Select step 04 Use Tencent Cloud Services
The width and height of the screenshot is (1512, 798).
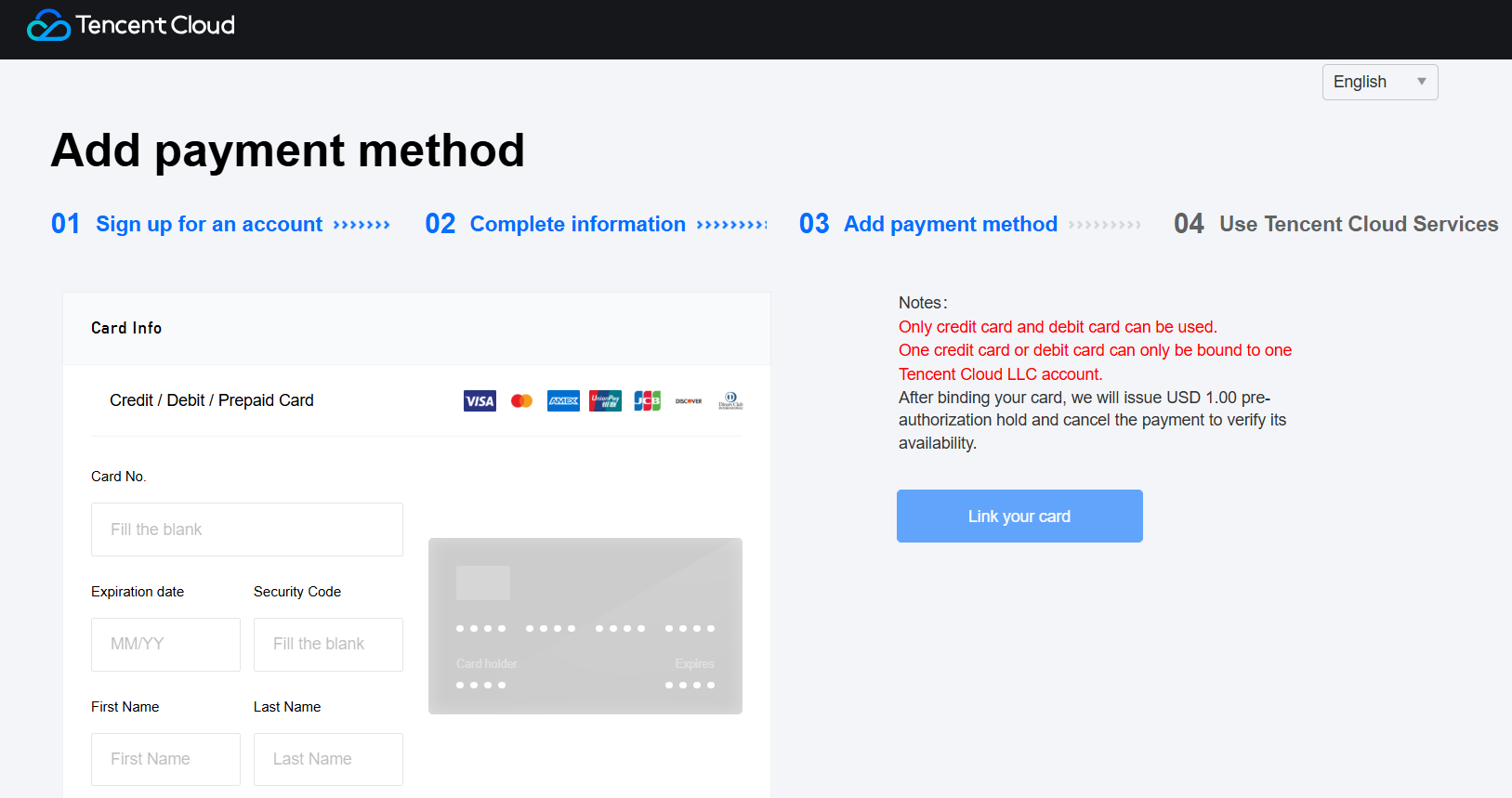(x=1358, y=224)
